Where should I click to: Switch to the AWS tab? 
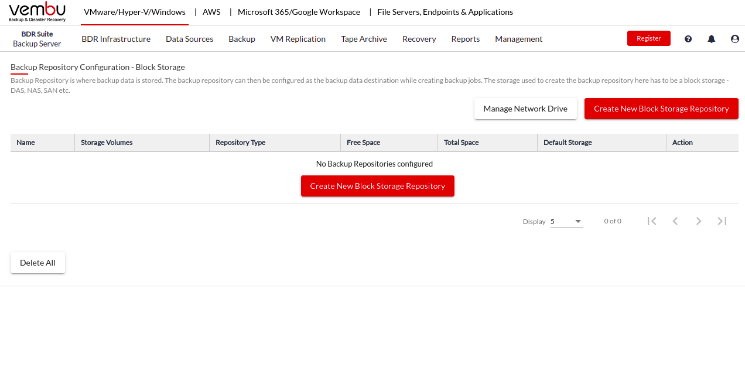[x=211, y=12]
